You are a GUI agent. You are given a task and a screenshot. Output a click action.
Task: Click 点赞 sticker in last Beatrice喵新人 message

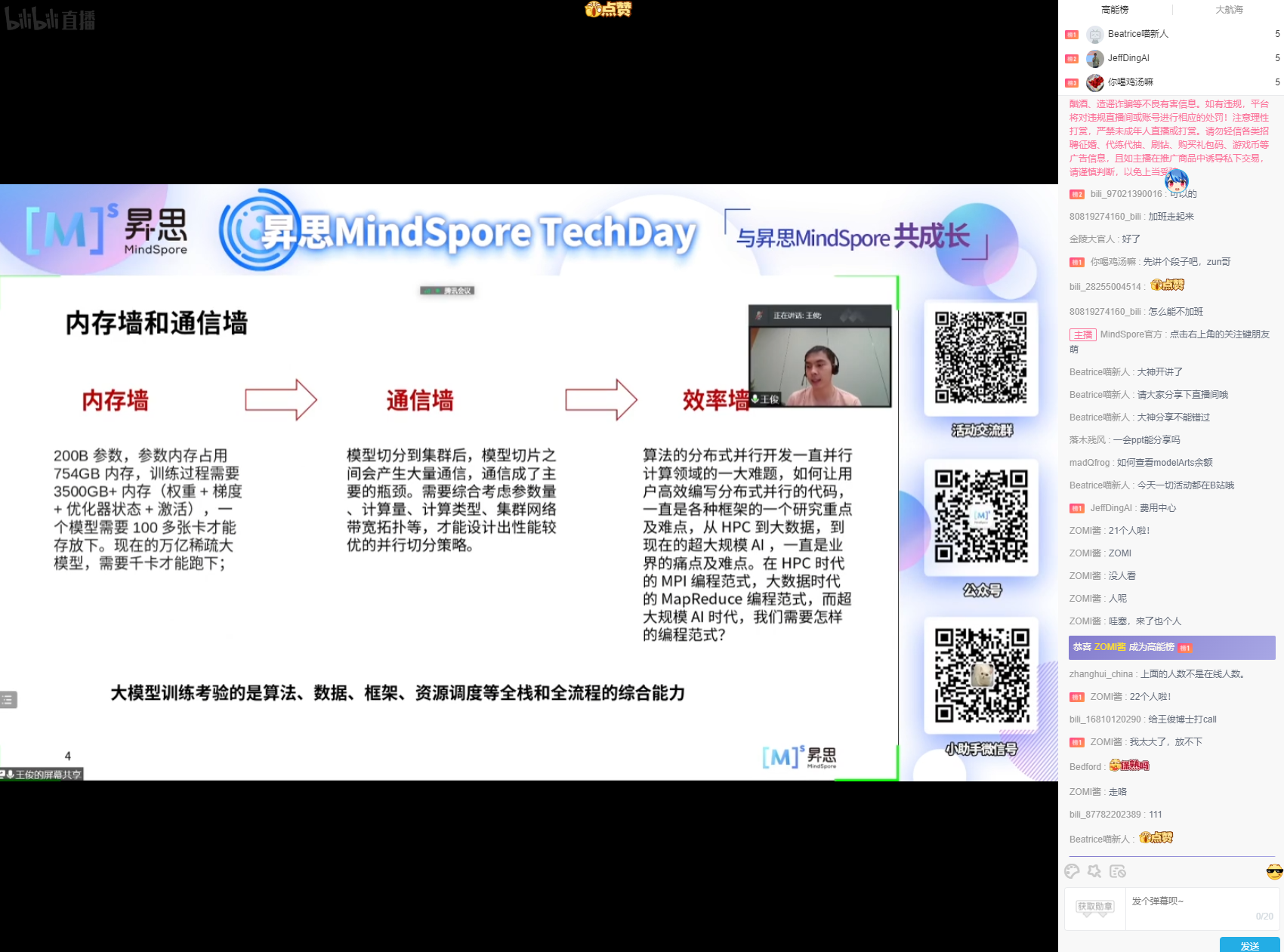[1156, 838]
